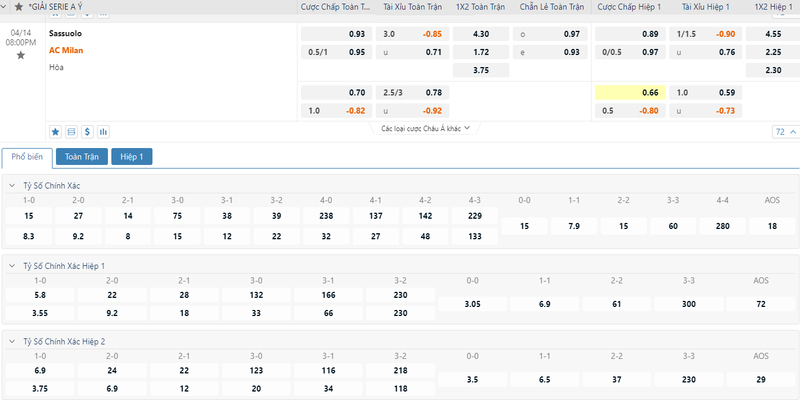Expand Các loại cược Châu Á khác

pos(425,129)
